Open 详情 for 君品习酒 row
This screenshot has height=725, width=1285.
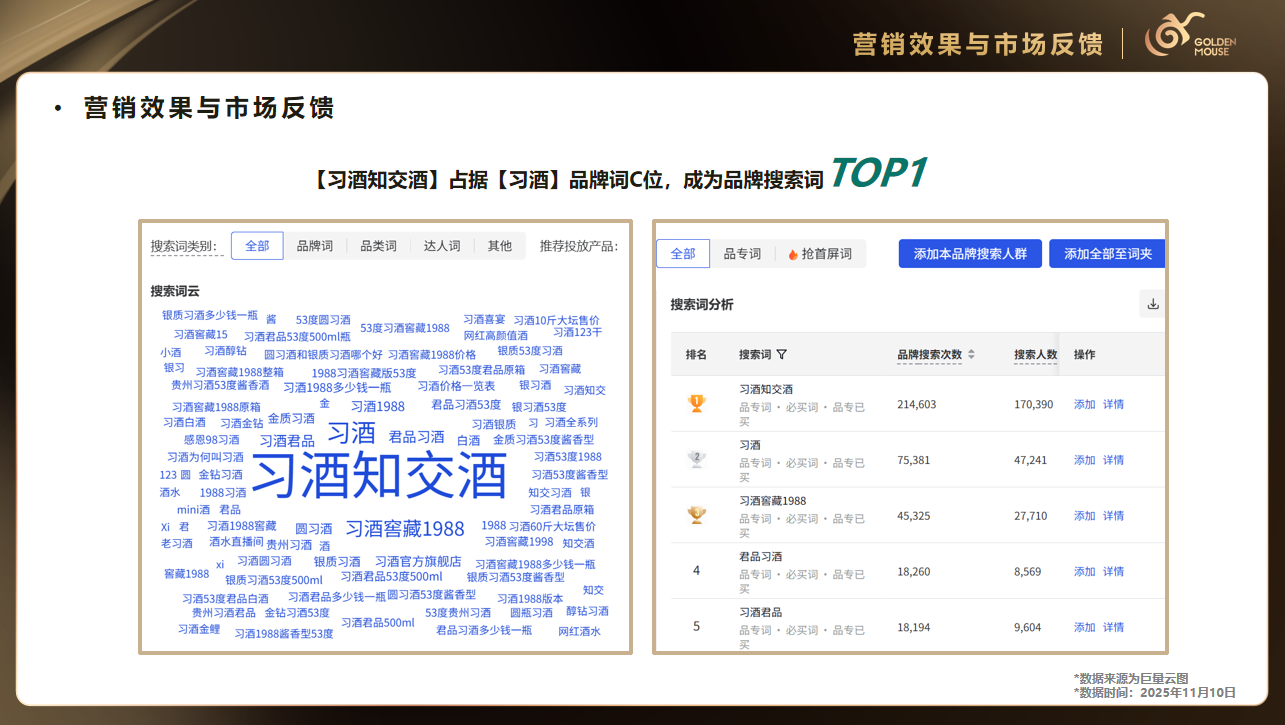click(1113, 572)
